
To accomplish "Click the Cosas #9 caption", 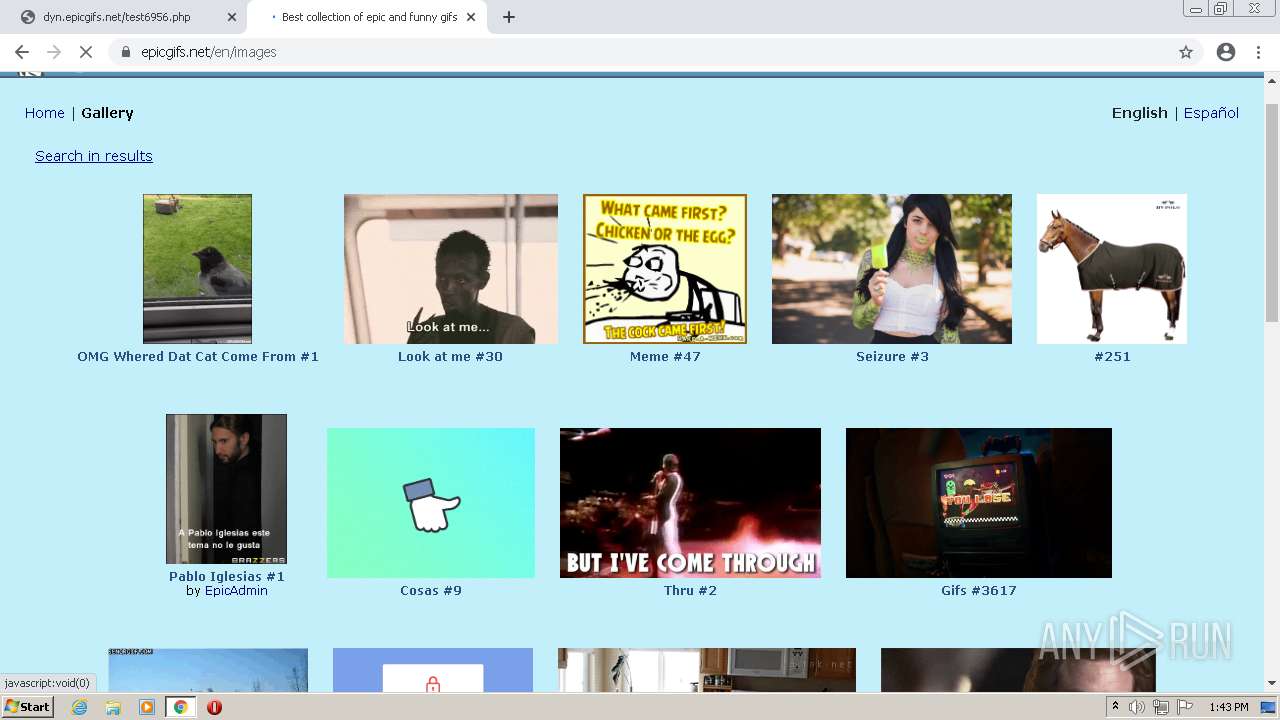I will (431, 590).
